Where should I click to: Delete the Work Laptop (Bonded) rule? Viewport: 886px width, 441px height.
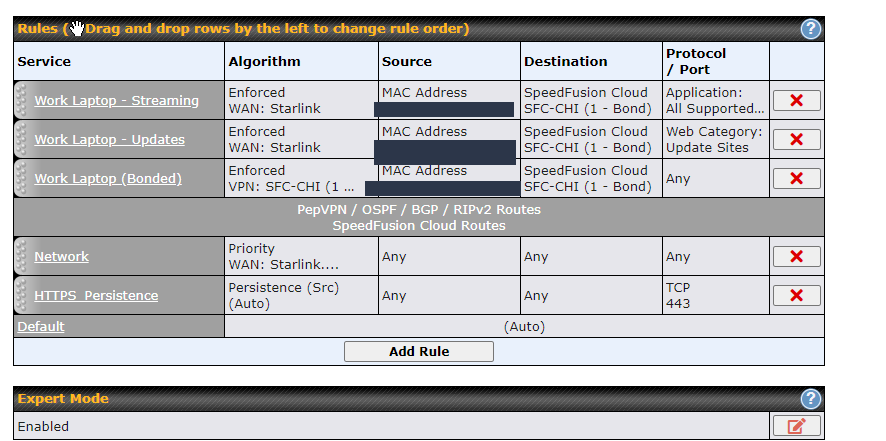pyautogui.click(x=796, y=178)
